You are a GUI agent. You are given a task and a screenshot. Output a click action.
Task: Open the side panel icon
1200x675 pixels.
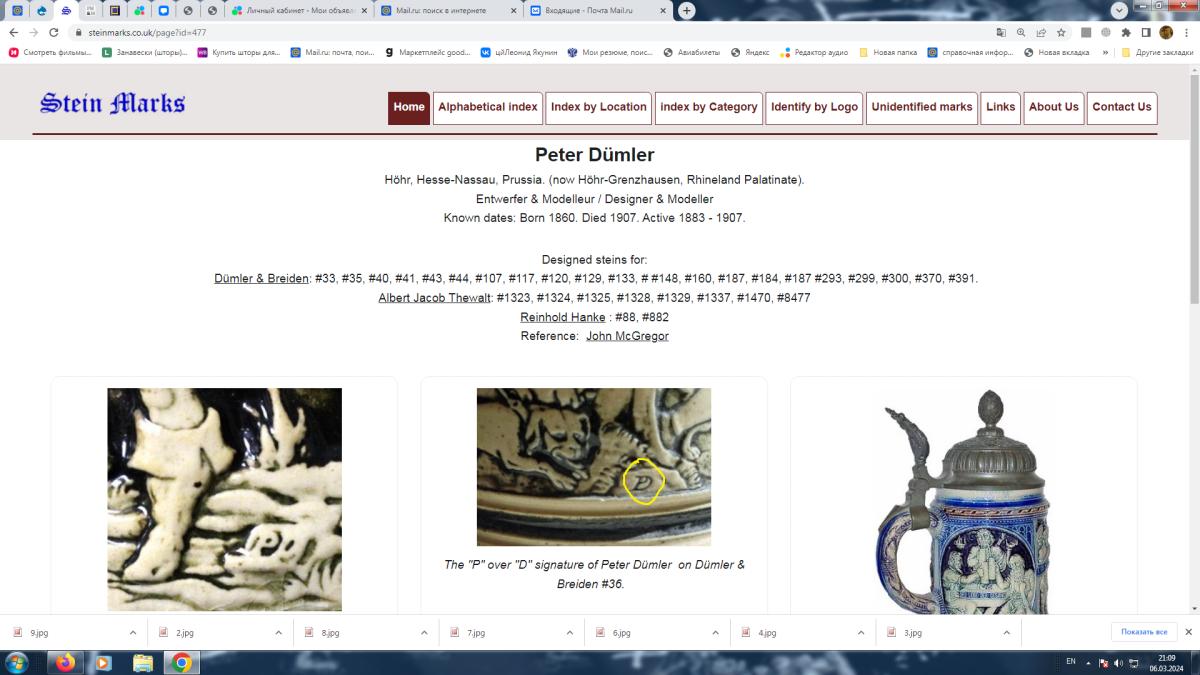(x=1145, y=32)
